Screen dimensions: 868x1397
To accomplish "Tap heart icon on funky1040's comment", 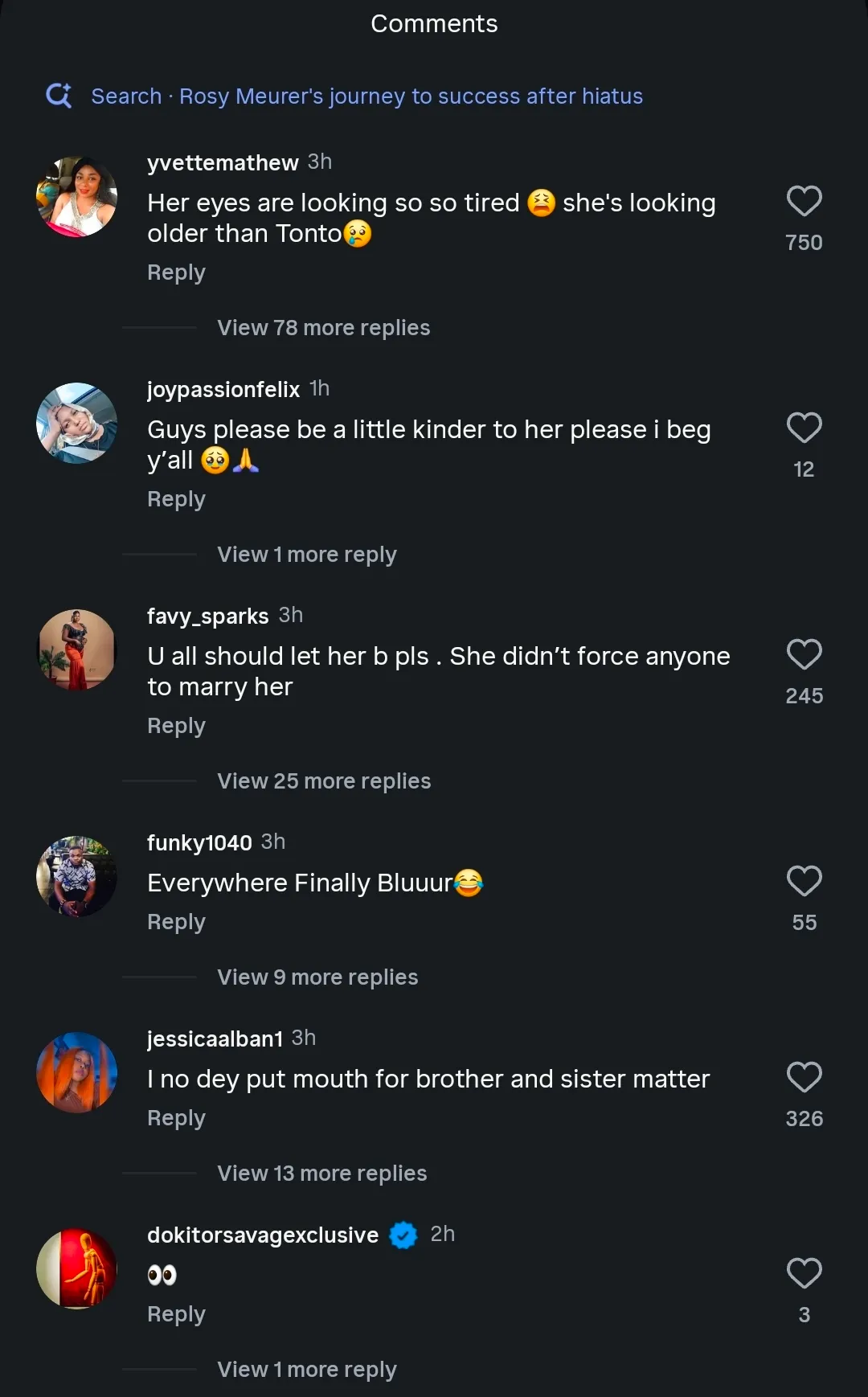I will coord(804,881).
